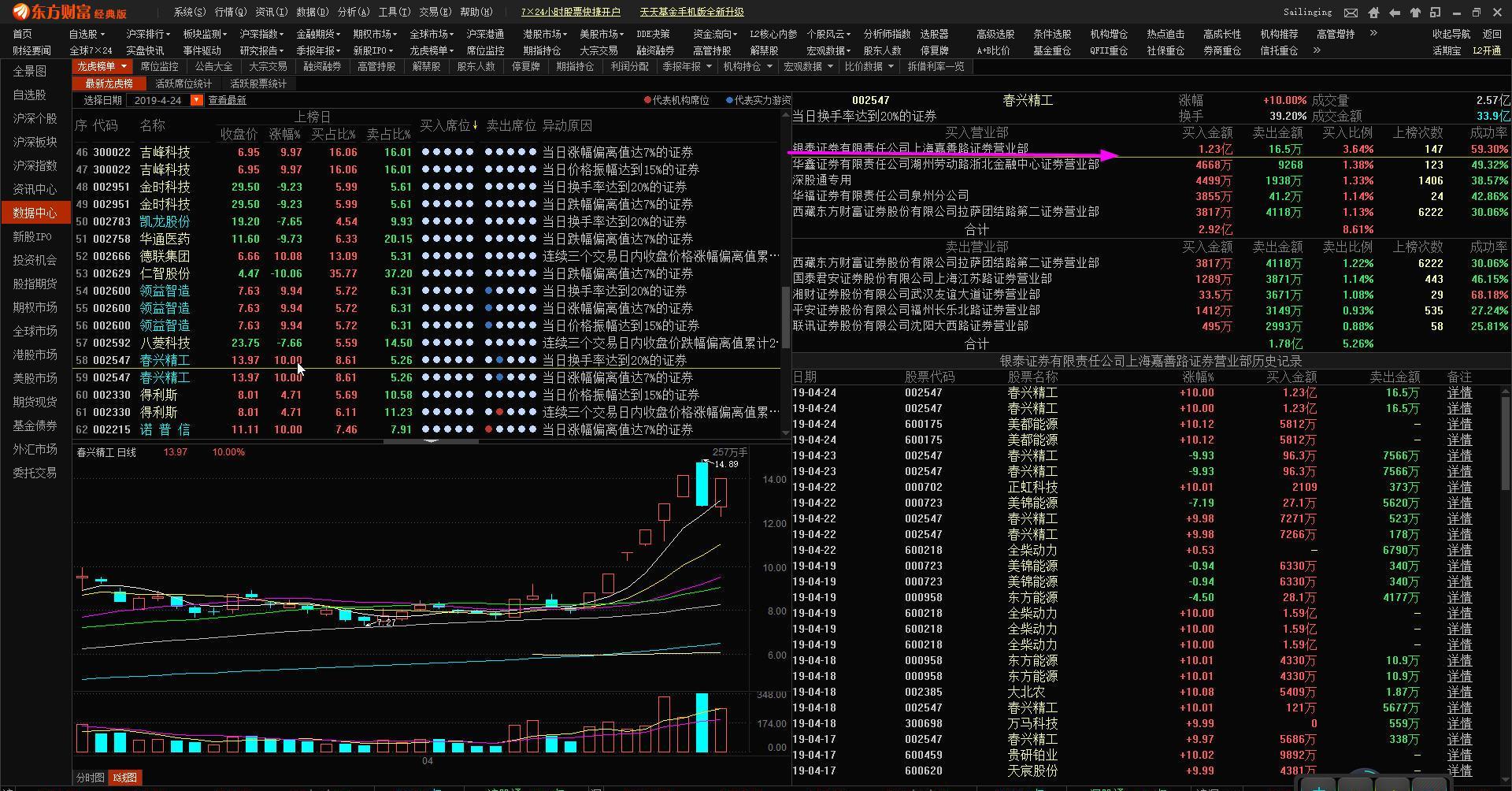Select row 50 凯龙股份
The height and width of the screenshot is (791, 1512).
tap(427, 221)
